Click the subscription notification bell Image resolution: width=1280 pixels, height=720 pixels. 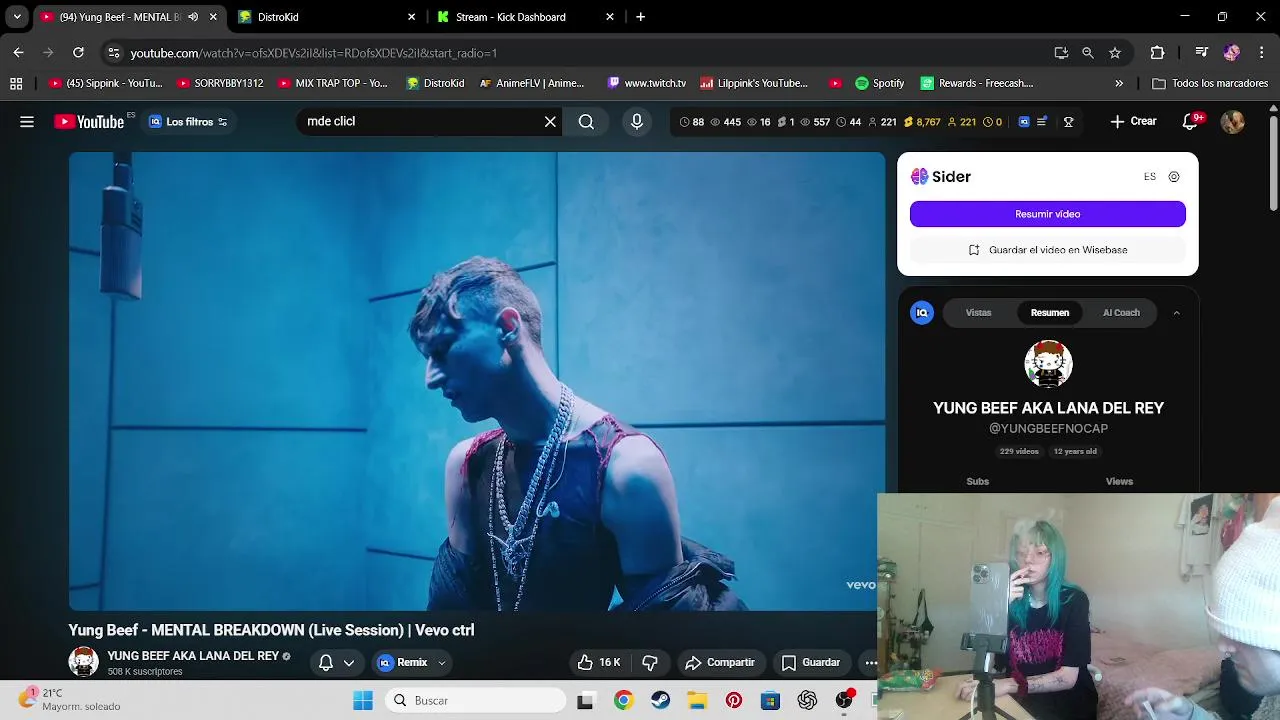tap(326, 662)
